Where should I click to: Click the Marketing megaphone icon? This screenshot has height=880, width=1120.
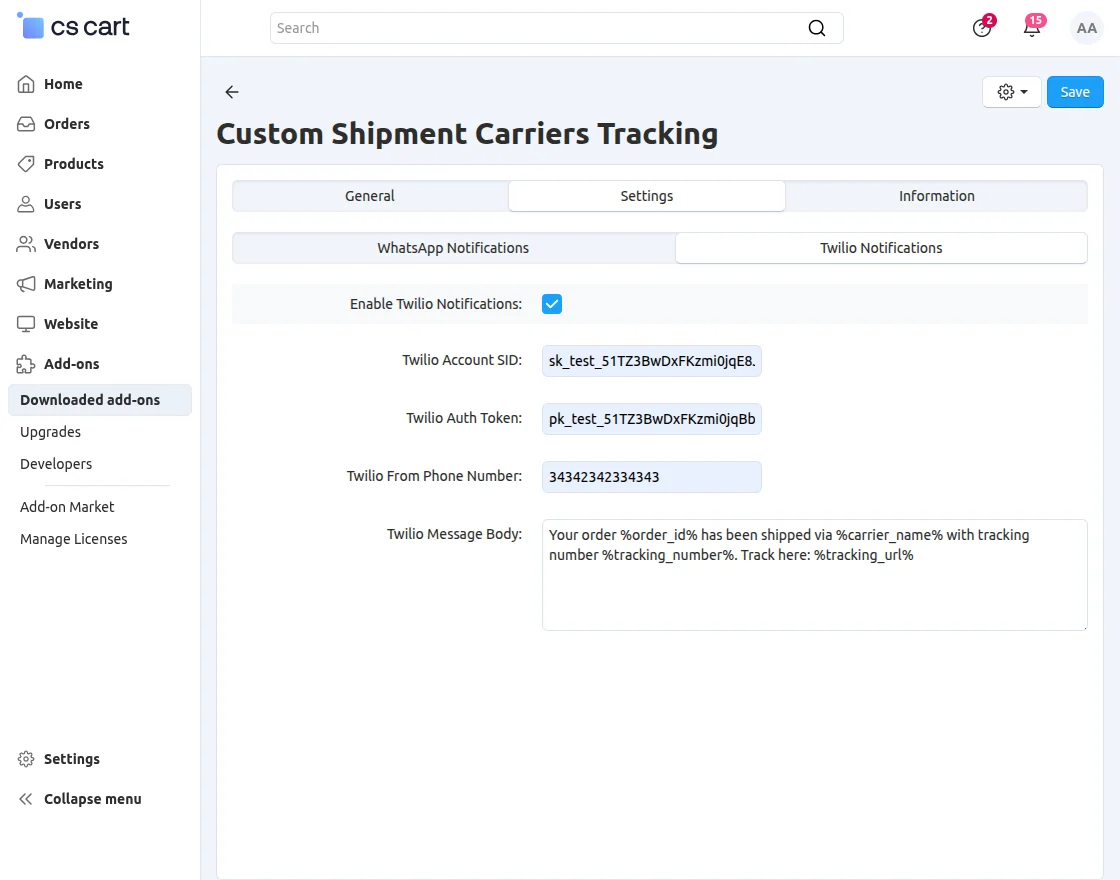point(26,284)
